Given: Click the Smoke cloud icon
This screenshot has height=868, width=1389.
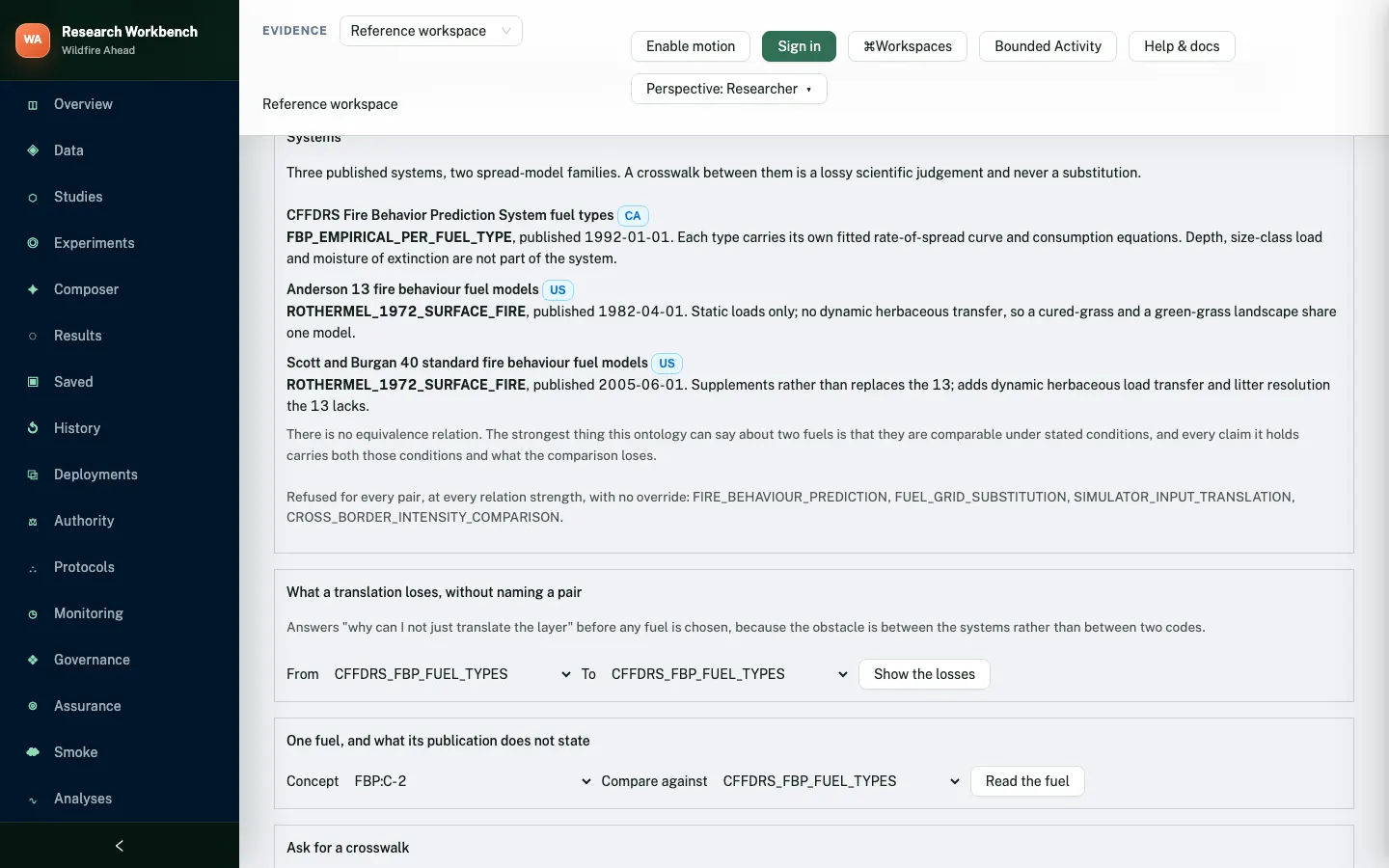Looking at the screenshot, I should click(x=33, y=752).
